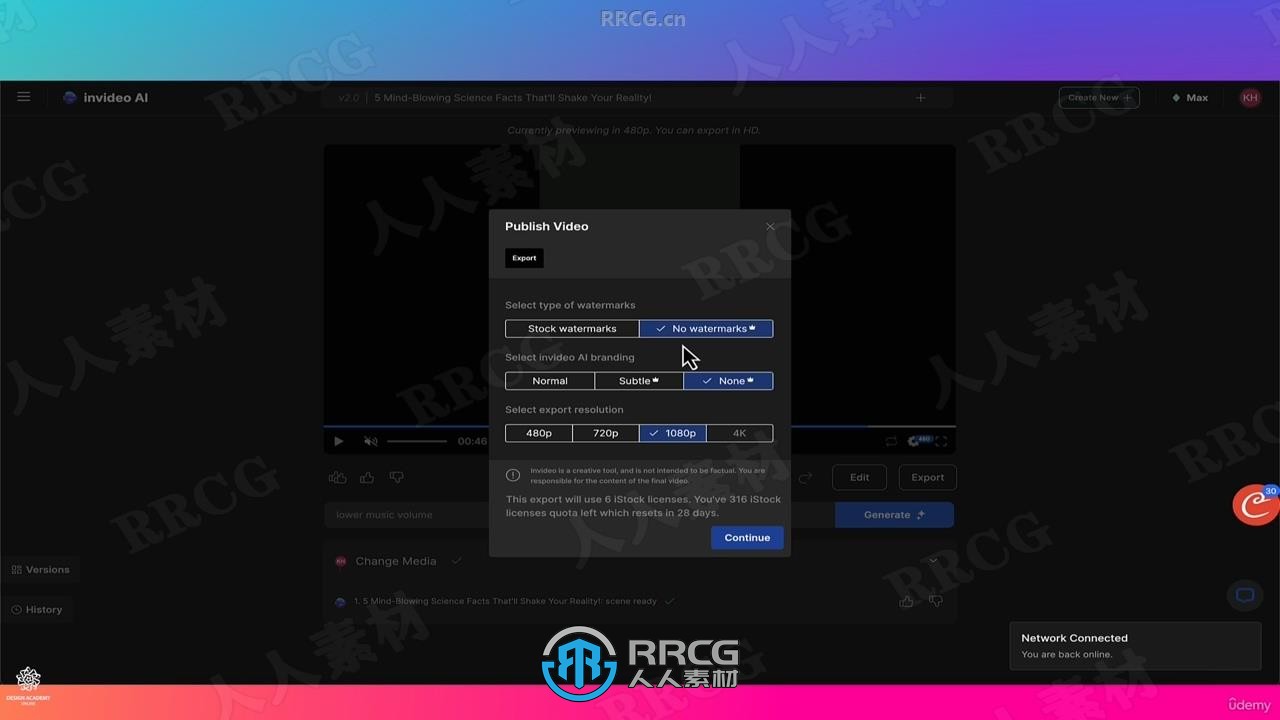Unmute the video player
This screenshot has height=720, width=1280.
(371, 441)
